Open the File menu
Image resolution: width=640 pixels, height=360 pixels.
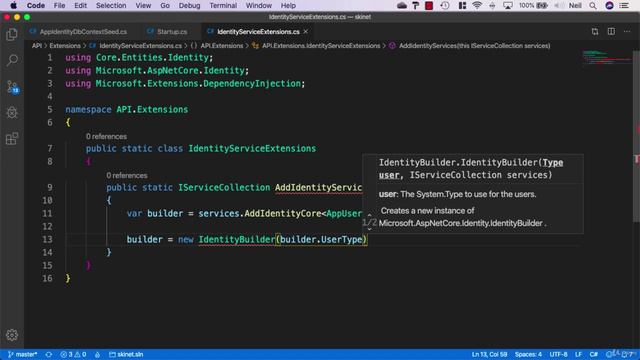[x=59, y=5]
